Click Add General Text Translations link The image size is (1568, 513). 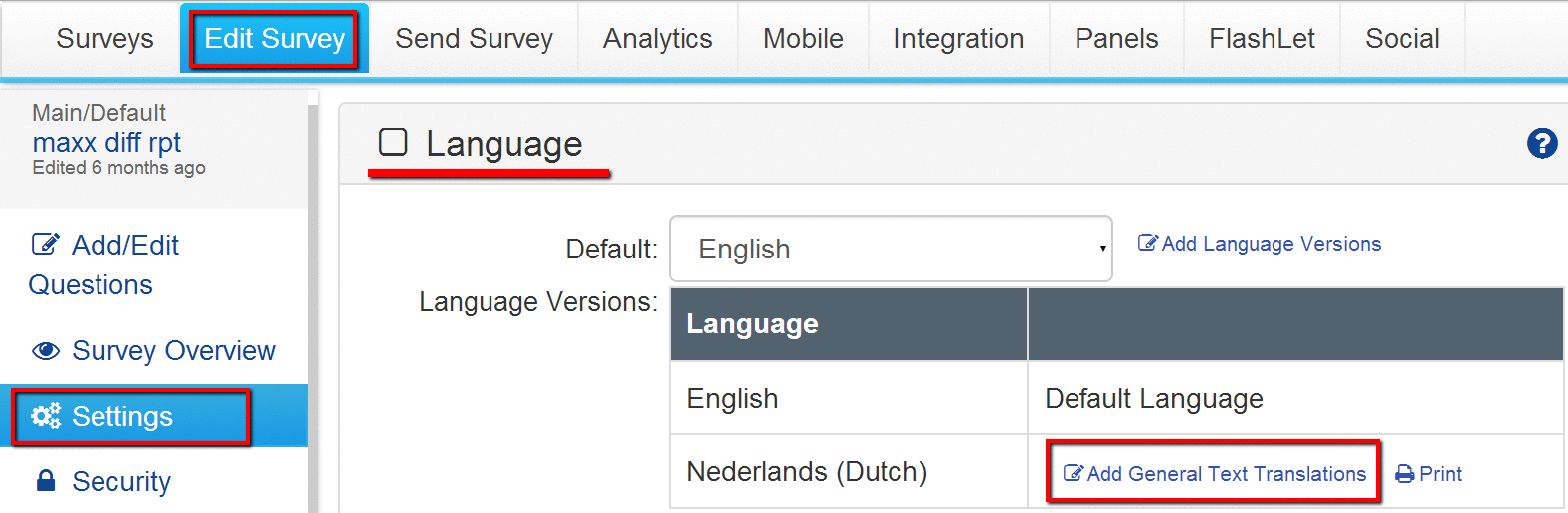coord(1226,474)
